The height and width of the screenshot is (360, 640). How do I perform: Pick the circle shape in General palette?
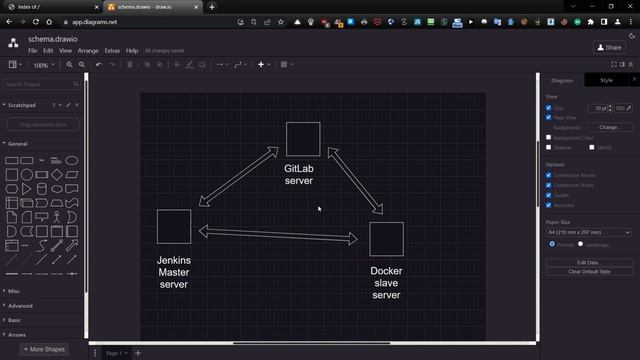point(27,175)
